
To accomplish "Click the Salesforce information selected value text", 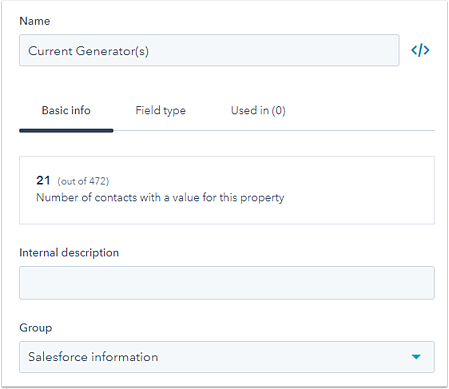I will coord(93,357).
